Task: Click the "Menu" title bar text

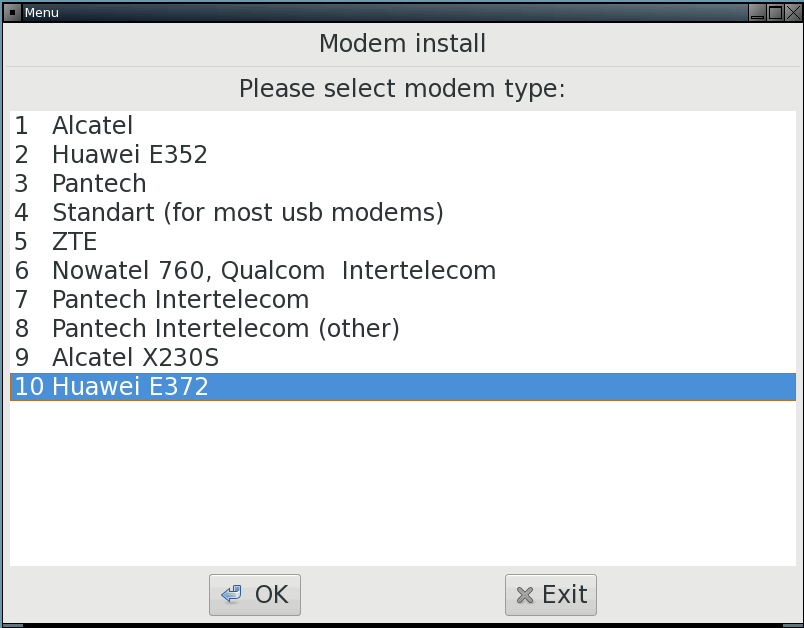Action: click(x=41, y=13)
